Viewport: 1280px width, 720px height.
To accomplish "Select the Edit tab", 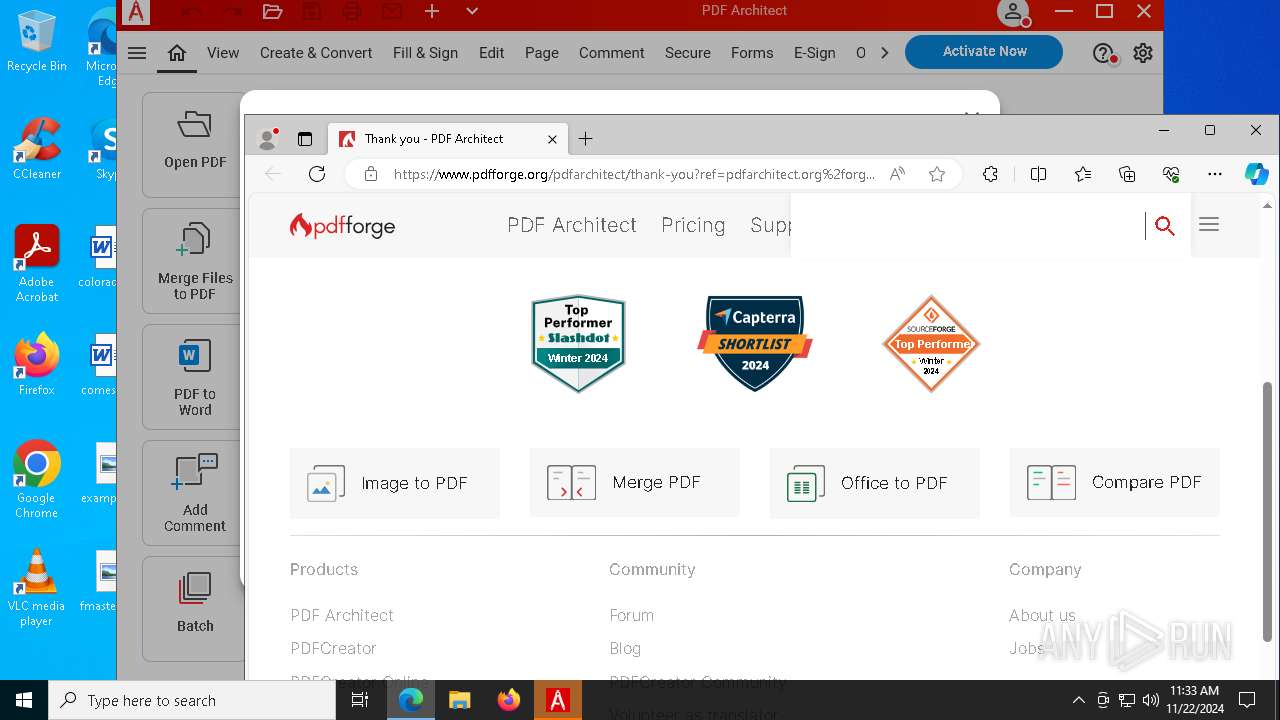I will [x=491, y=53].
